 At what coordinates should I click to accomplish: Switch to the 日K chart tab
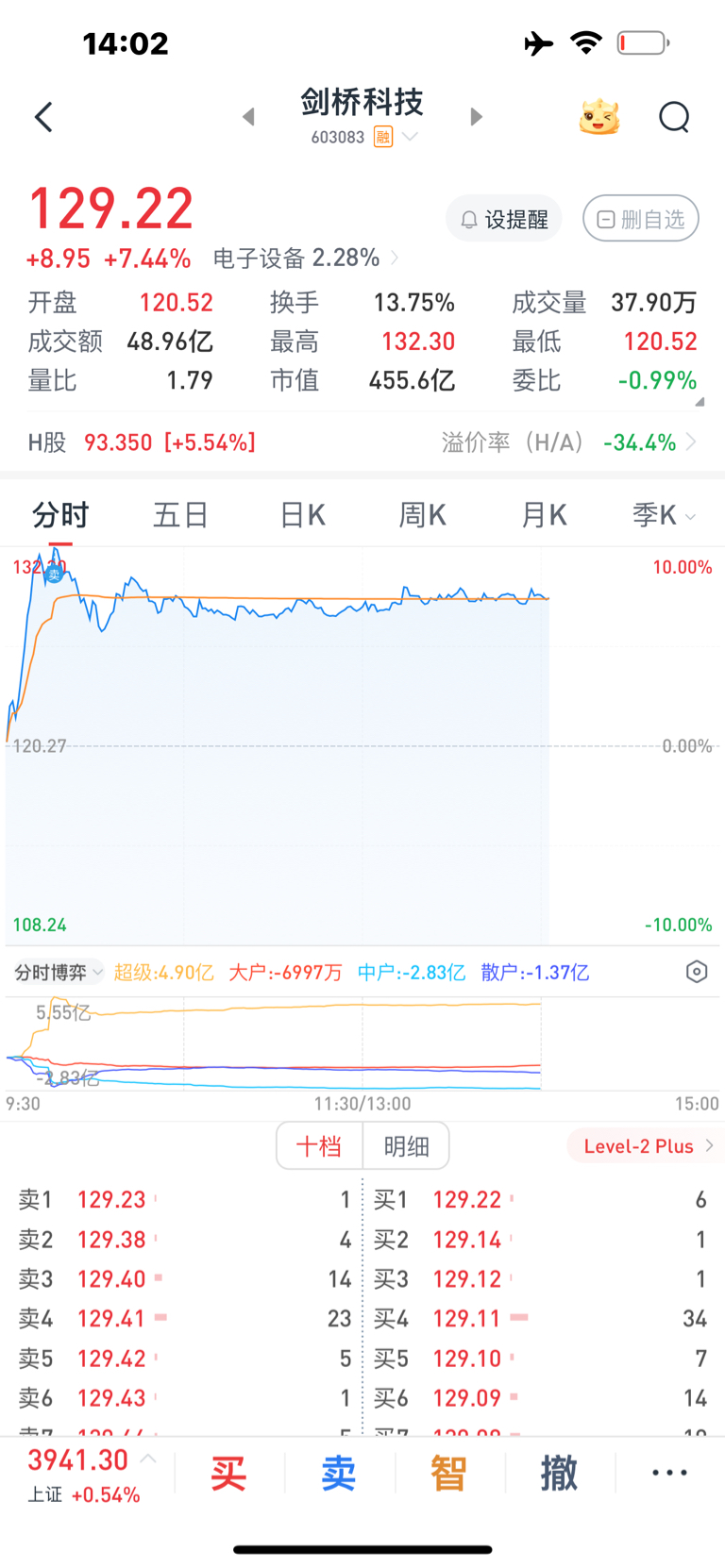pos(303,515)
